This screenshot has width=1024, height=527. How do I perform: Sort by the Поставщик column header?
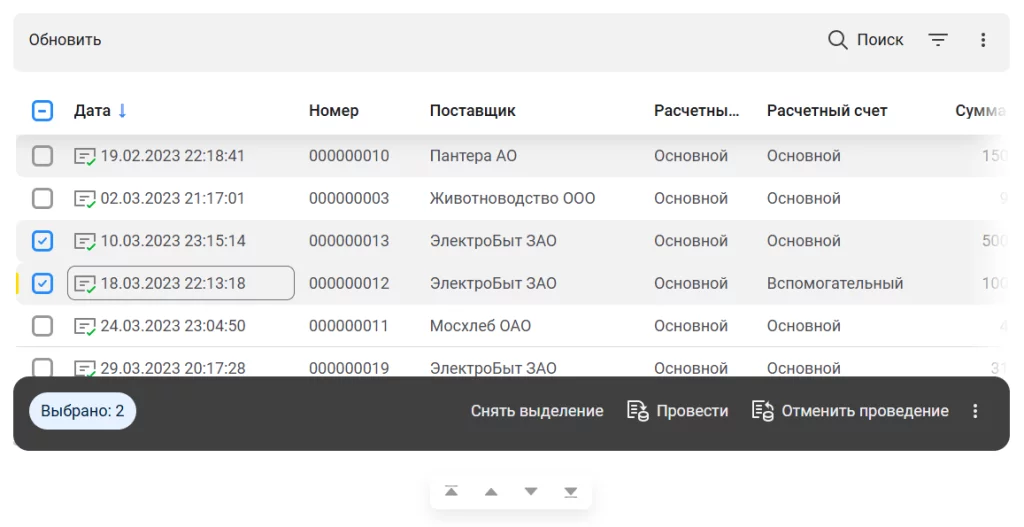tap(472, 111)
